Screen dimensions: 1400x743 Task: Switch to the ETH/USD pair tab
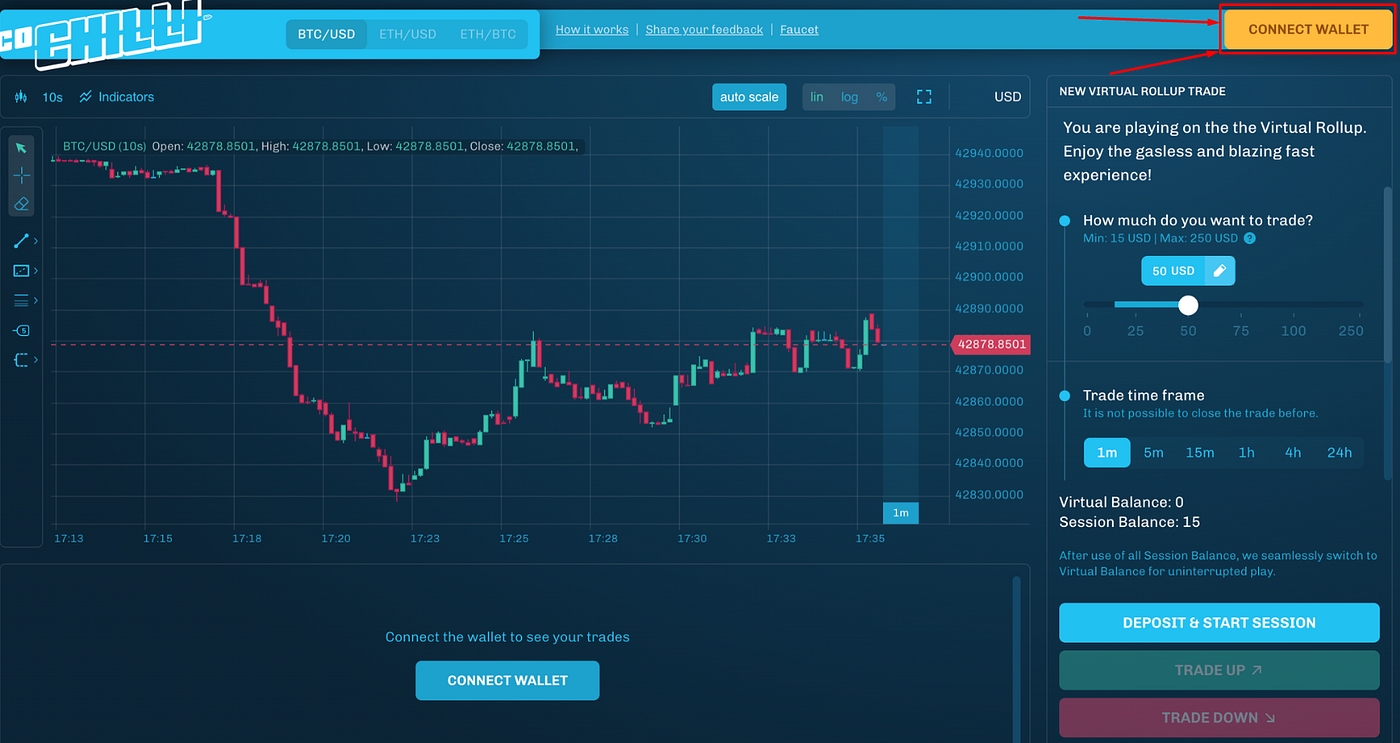pyautogui.click(x=407, y=34)
